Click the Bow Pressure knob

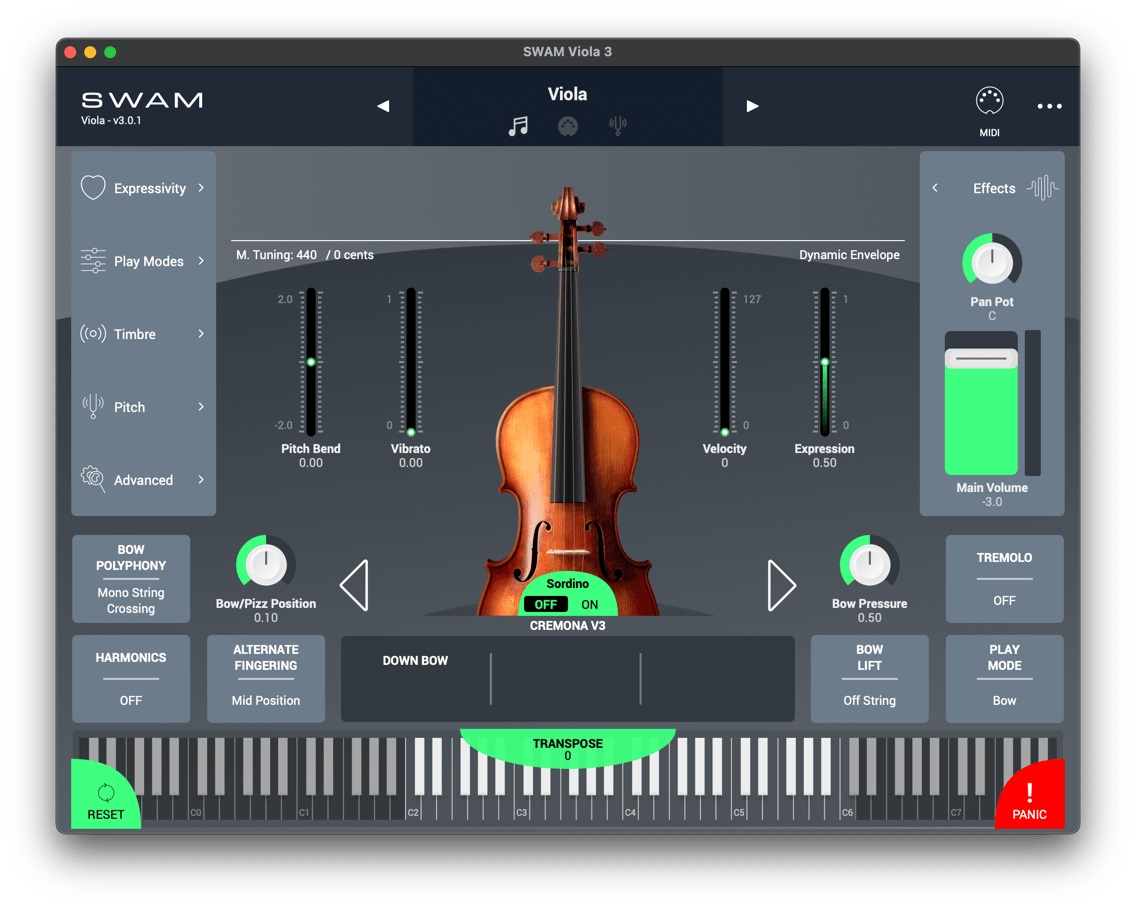click(x=869, y=564)
